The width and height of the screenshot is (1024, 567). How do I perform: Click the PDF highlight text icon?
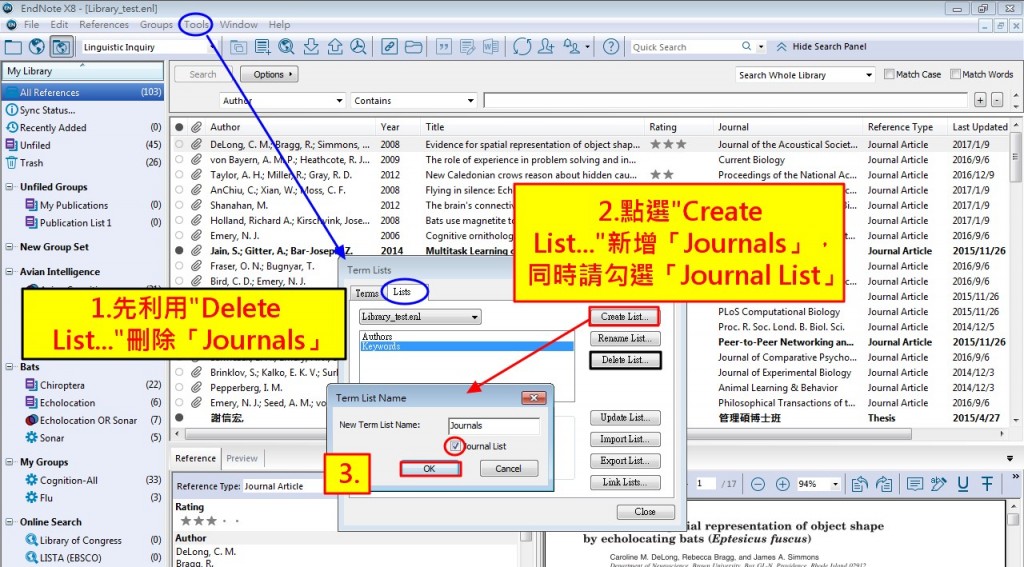(938, 484)
